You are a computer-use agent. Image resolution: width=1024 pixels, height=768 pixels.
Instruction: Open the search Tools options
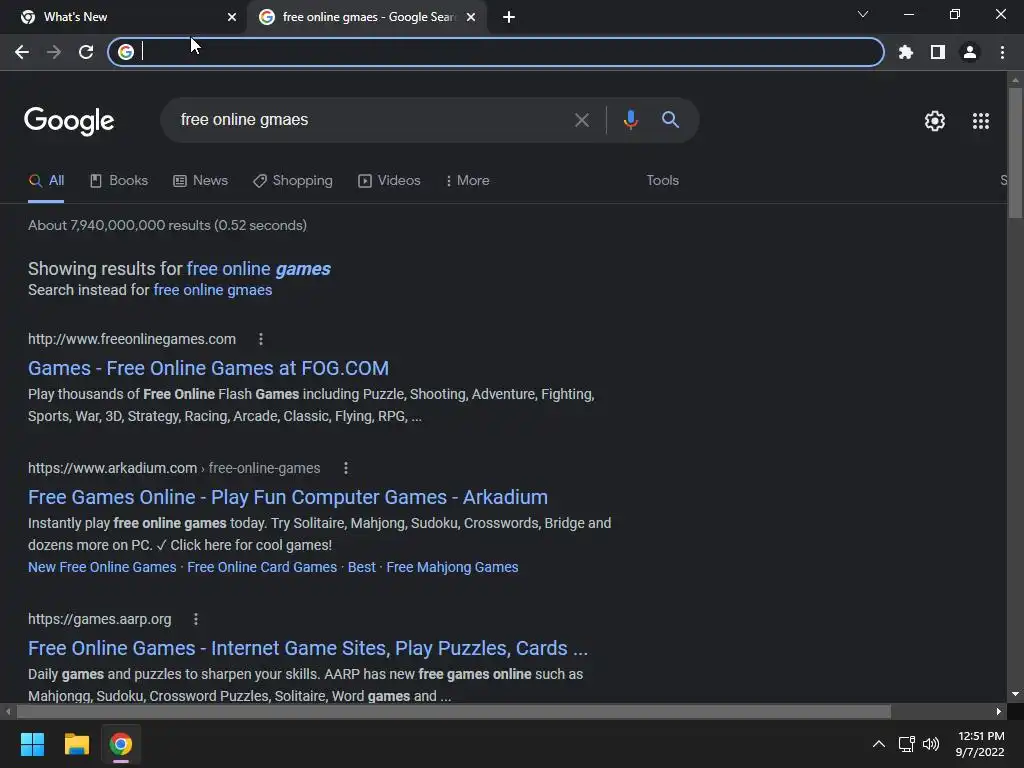[x=662, y=181]
